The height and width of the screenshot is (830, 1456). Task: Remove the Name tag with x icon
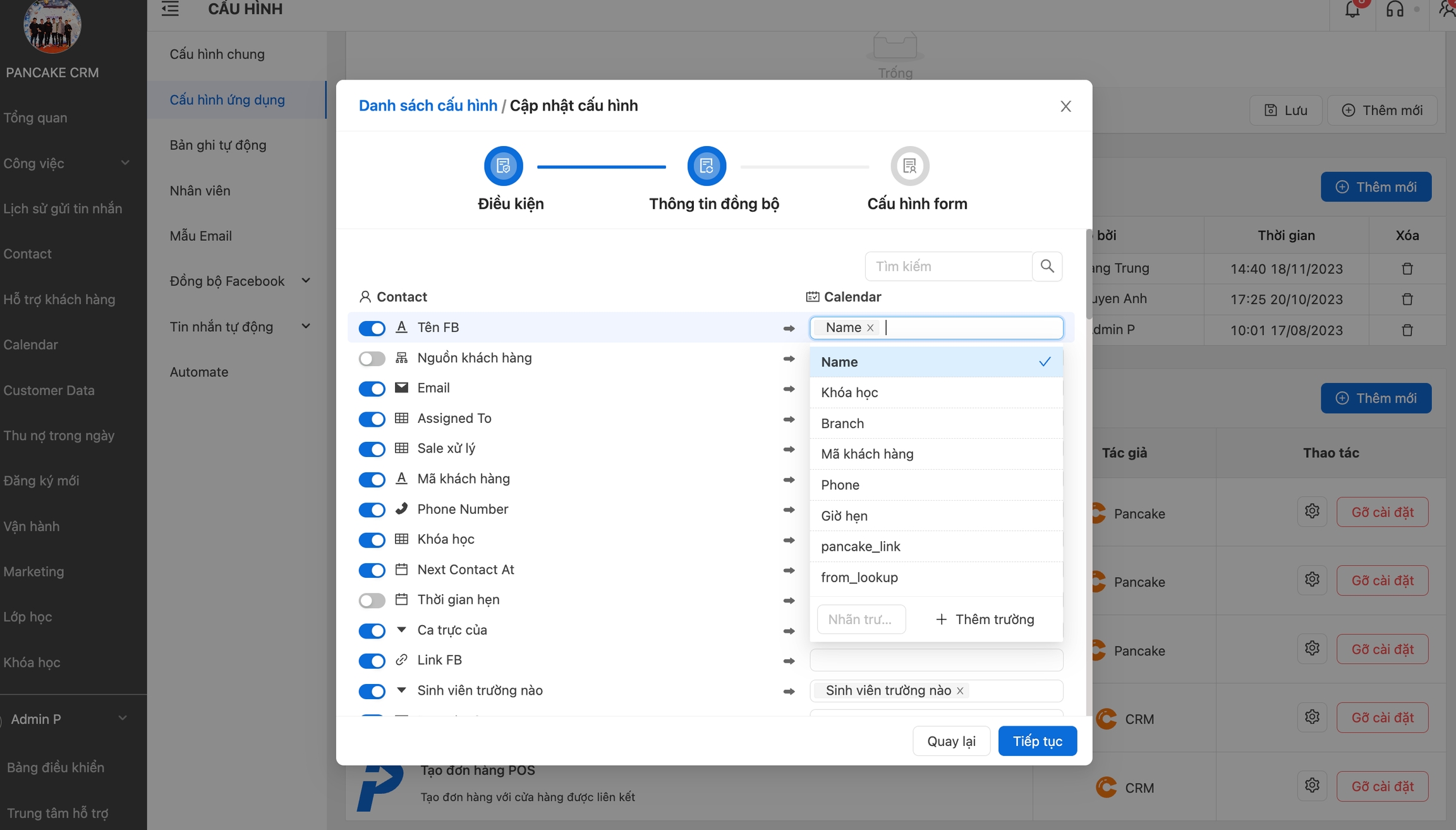tap(870, 327)
